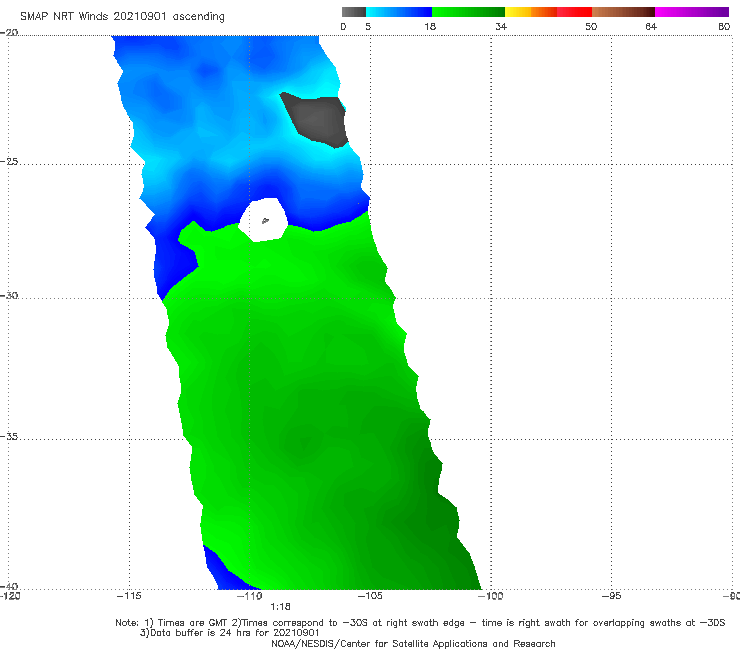Click the 'Note: 1) Times are GMT' footnote line
This screenshot has height=650, width=740.
click(420, 623)
